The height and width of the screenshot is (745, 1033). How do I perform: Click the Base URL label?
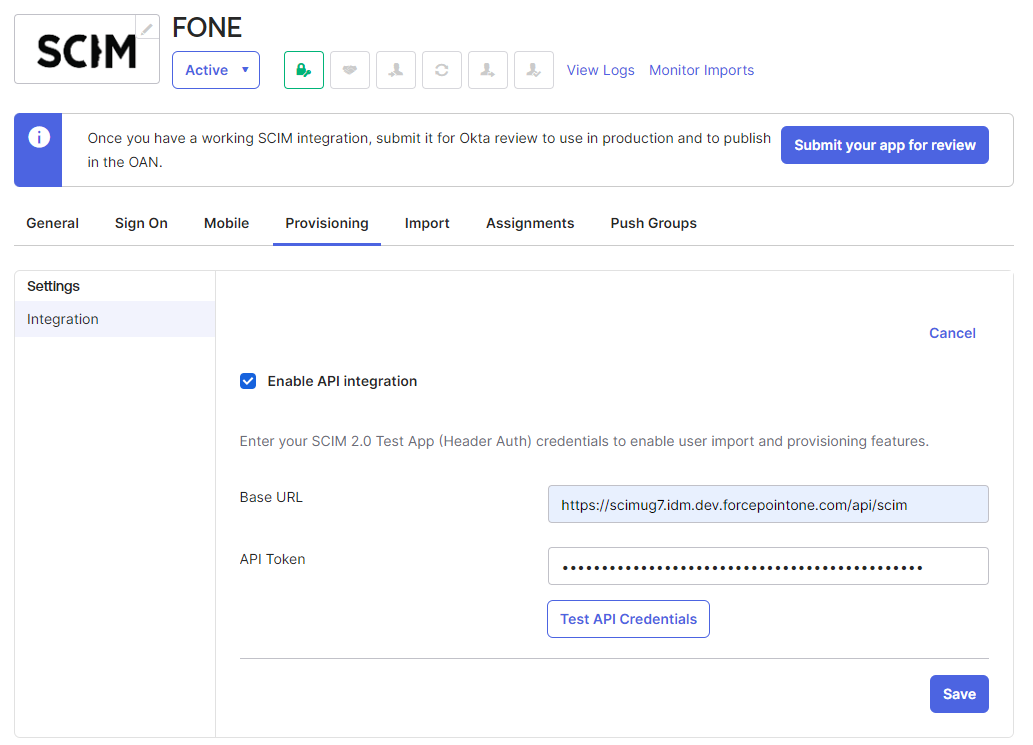271,497
